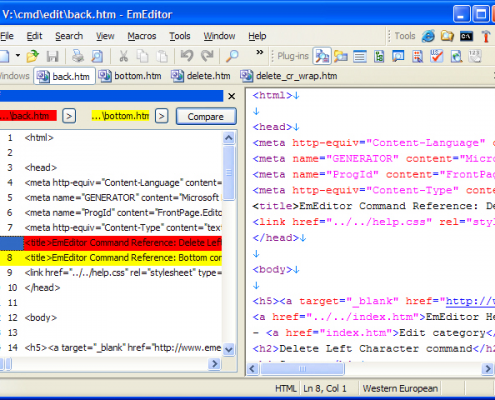
Task: Switch to the delete.htm document tab
Action: (x=201, y=76)
